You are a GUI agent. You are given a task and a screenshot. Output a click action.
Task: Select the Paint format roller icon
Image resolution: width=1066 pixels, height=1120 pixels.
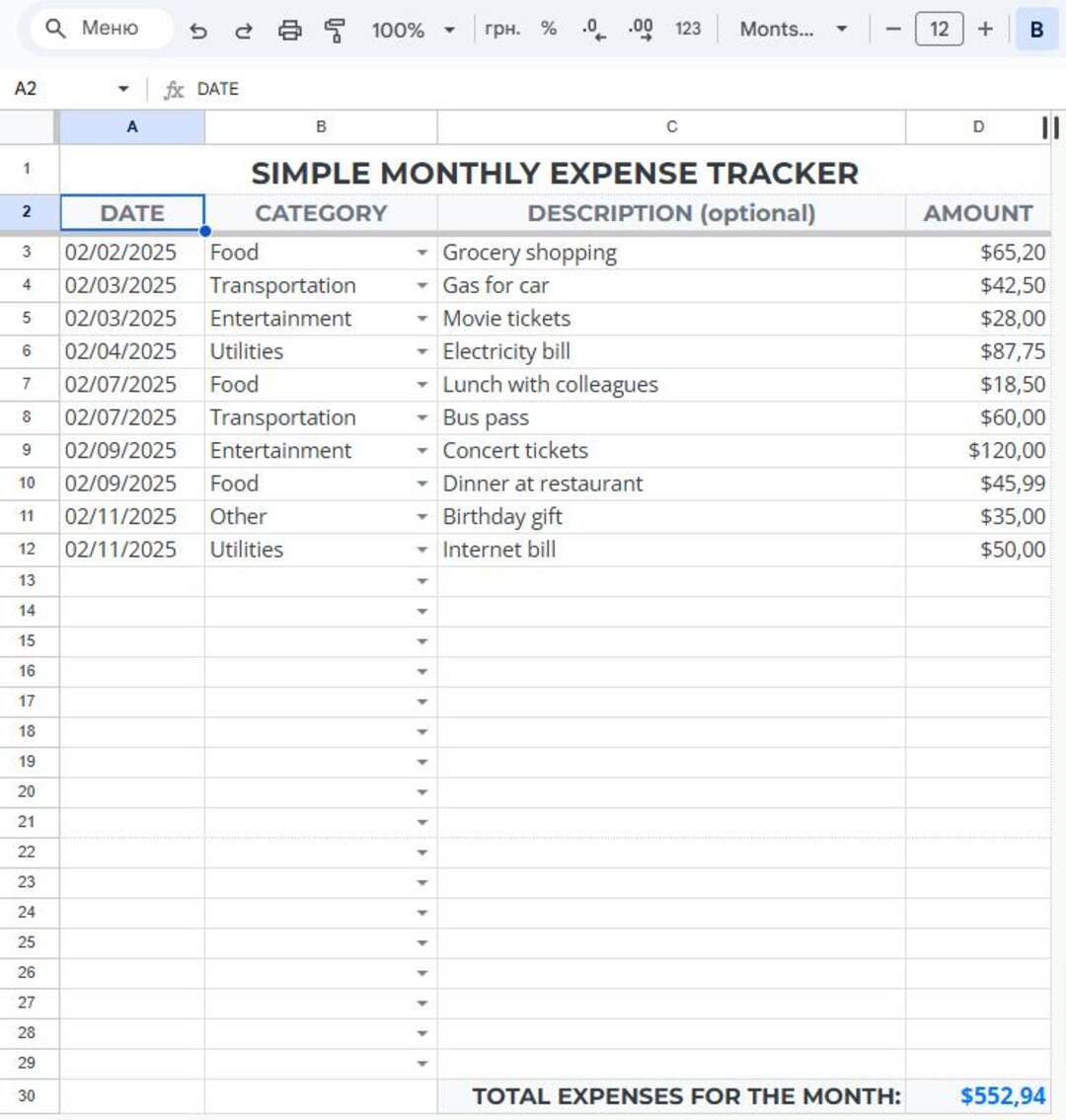[x=335, y=30]
